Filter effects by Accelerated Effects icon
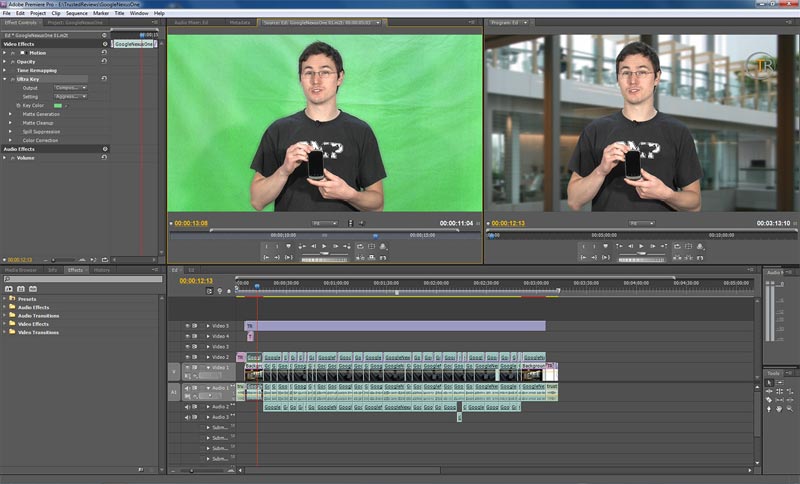The height and width of the screenshot is (484, 800). 9,289
